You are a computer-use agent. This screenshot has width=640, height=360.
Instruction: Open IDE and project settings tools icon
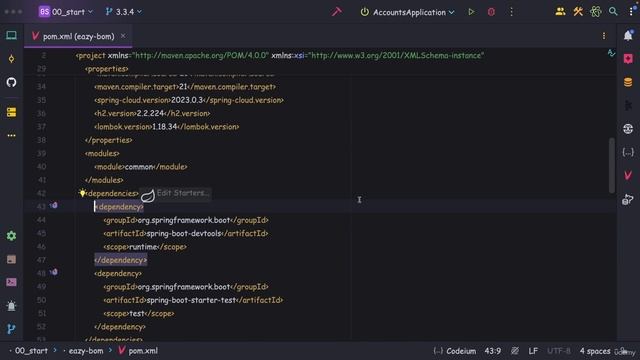point(578,12)
